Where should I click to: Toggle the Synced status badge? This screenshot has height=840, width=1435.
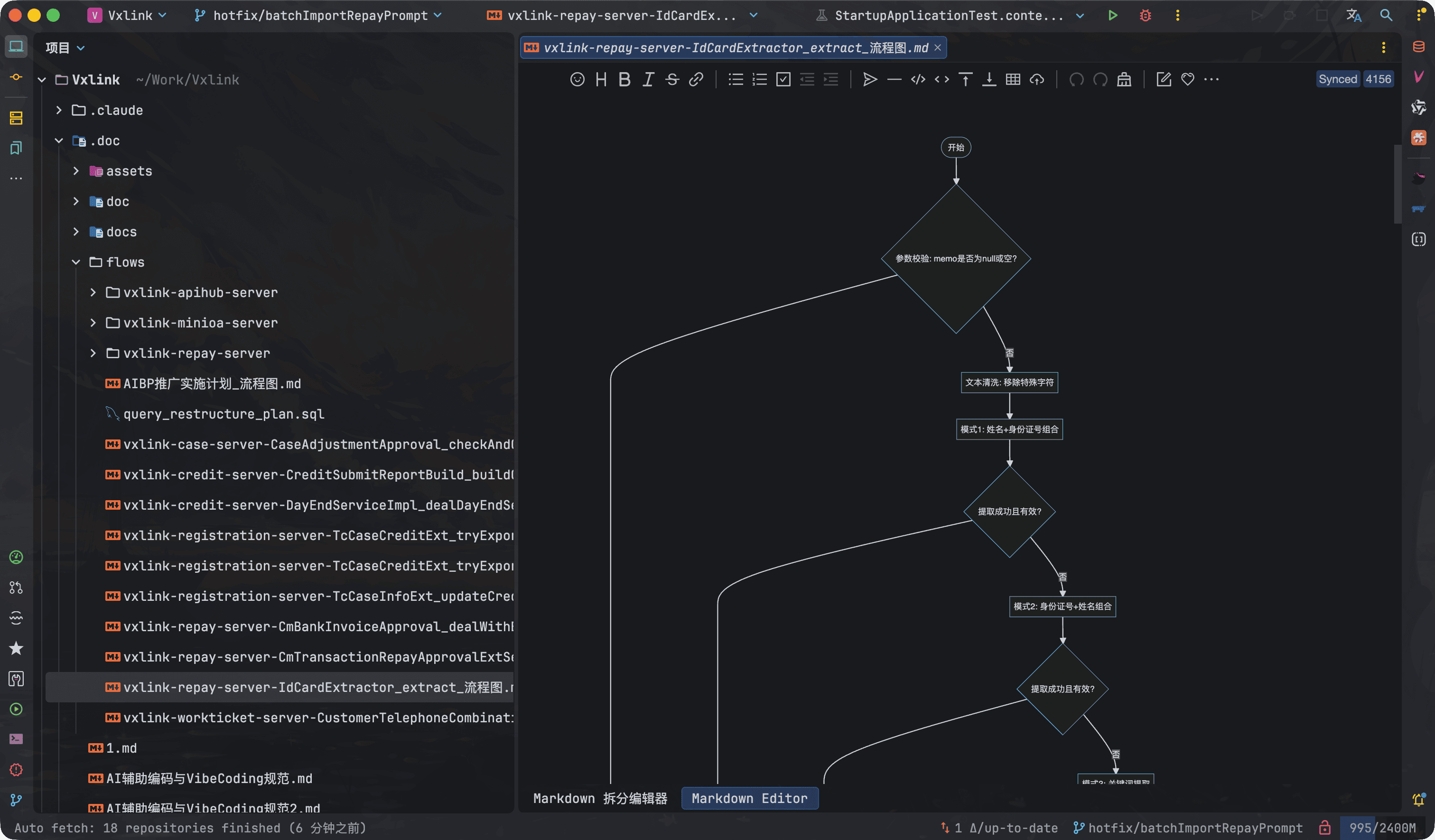[1338, 79]
